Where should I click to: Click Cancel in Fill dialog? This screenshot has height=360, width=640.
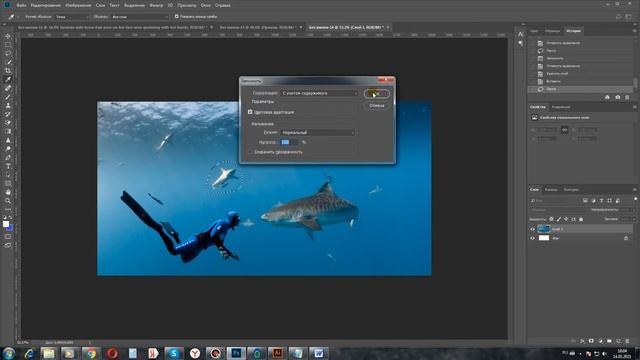coord(376,106)
